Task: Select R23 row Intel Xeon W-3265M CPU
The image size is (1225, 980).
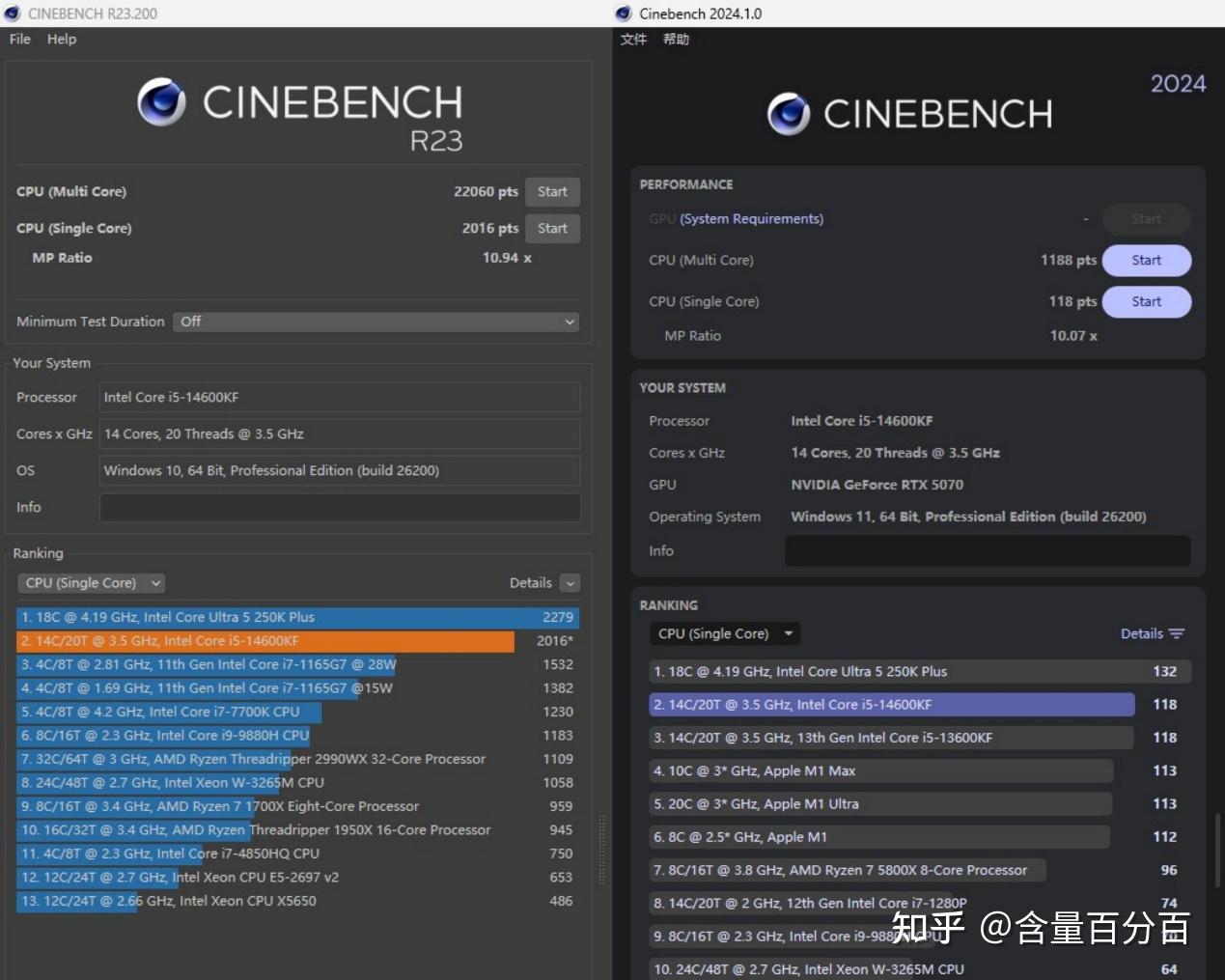Action: click(x=298, y=783)
